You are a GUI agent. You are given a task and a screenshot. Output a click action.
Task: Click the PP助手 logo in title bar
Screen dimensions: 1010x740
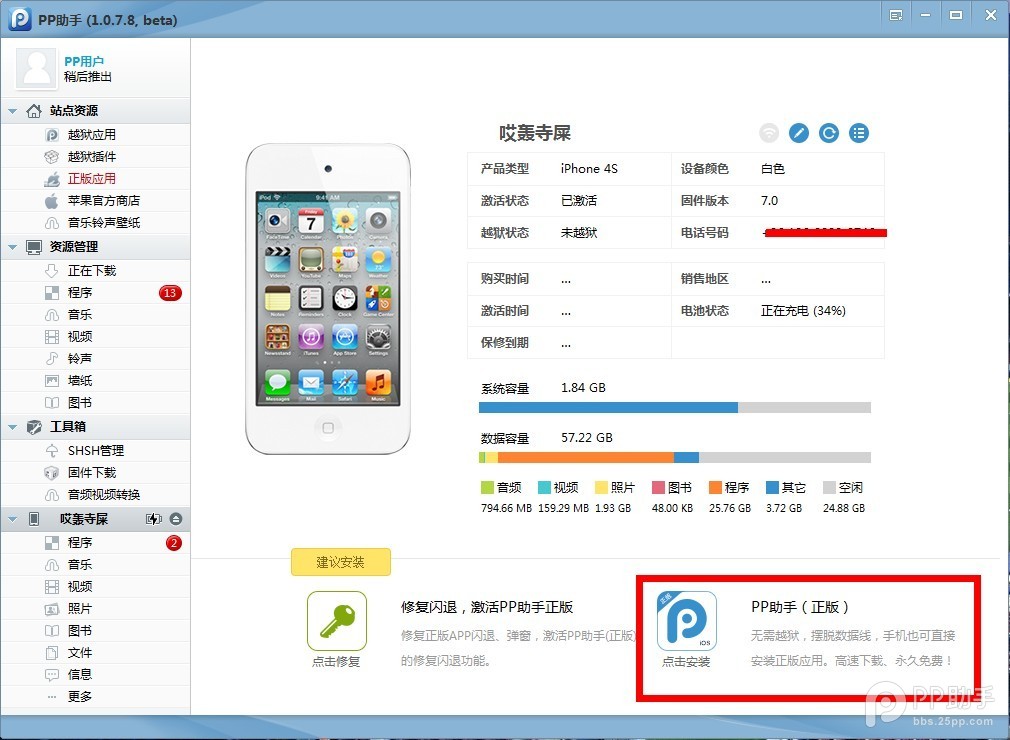[x=20, y=19]
